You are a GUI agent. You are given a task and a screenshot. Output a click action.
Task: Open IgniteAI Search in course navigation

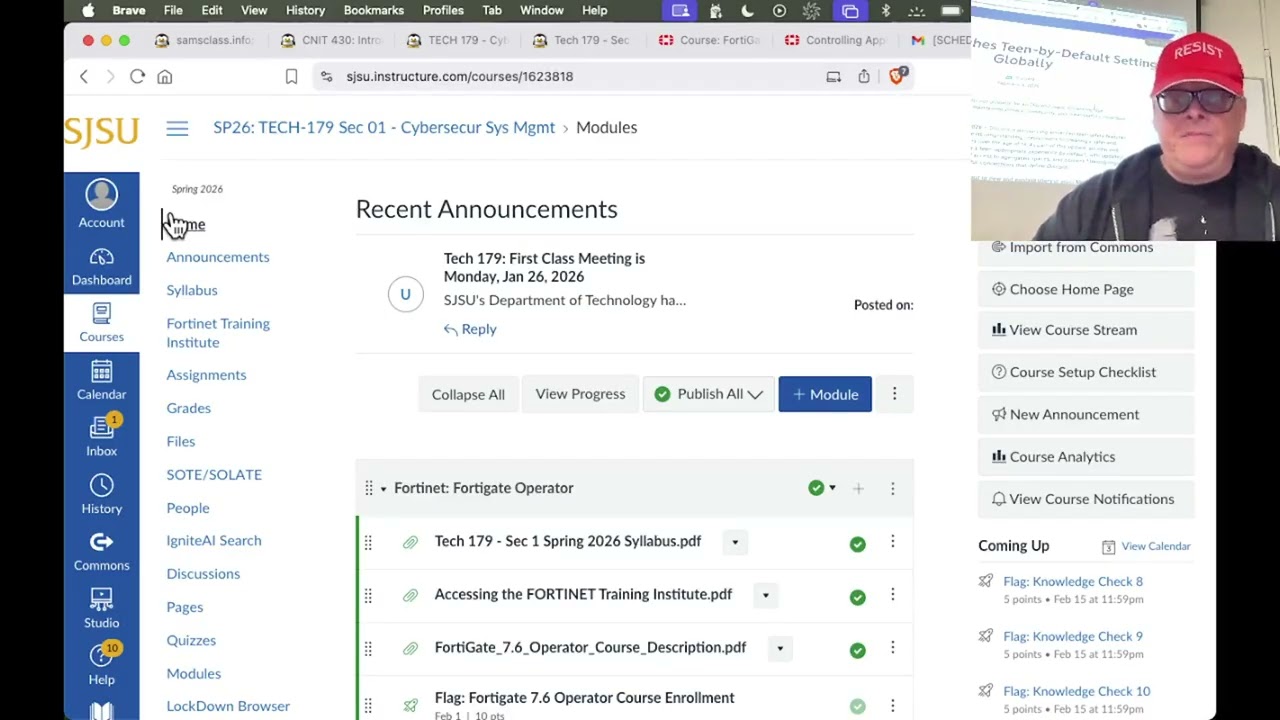214,541
